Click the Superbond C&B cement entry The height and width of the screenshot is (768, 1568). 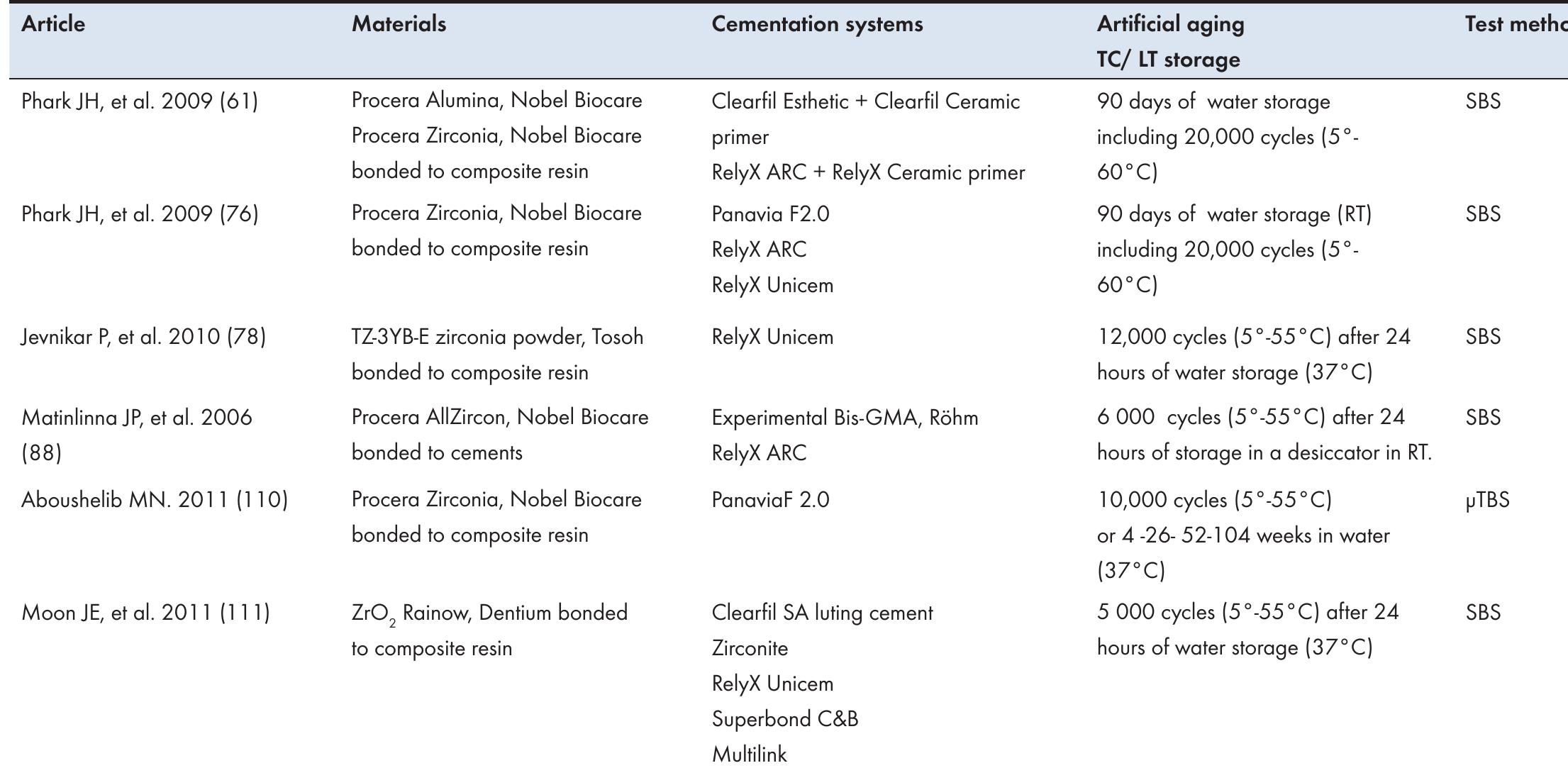tap(784, 719)
